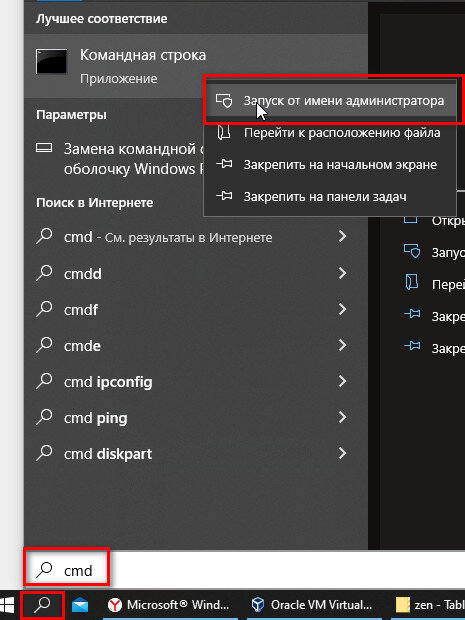Click the taskbar search magnifier icon
The width and height of the screenshot is (465, 620).
coord(43,605)
